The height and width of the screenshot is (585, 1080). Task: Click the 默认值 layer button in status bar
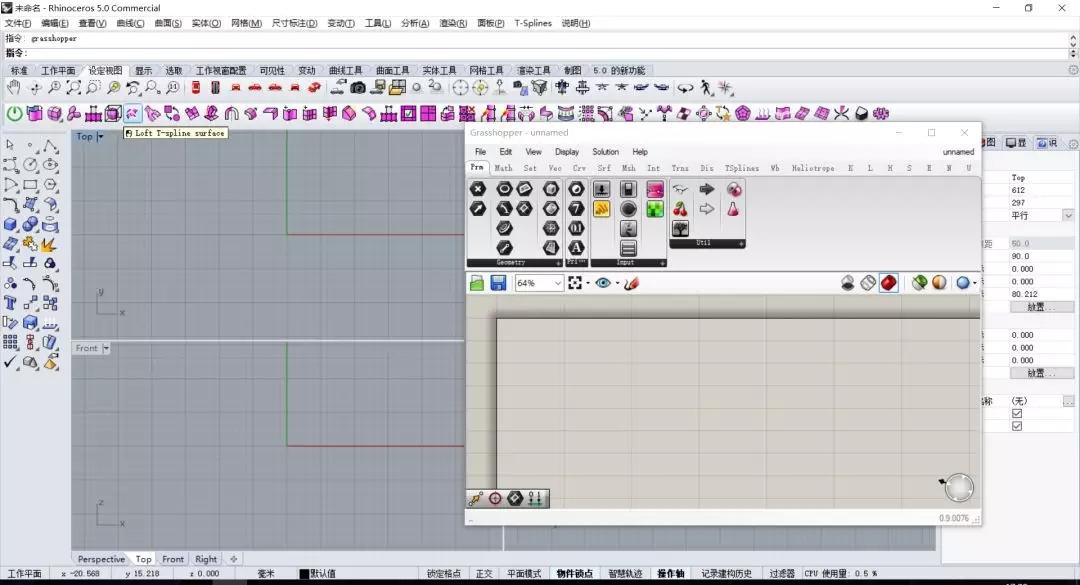coord(322,573)
